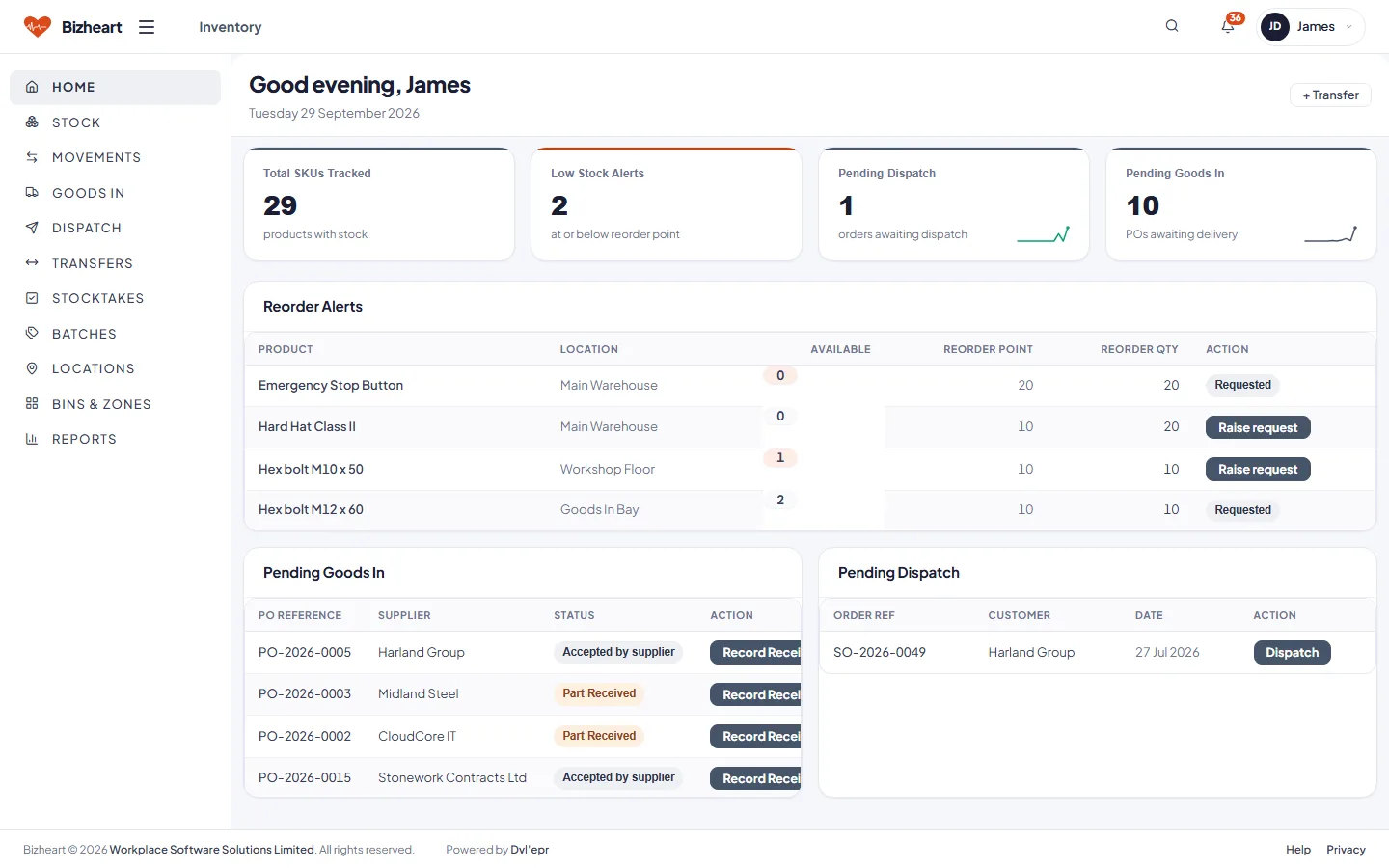Screen dimensions: 1389x868
Task: Click the + Transfer button
Action: click(x=1330, y=95)
